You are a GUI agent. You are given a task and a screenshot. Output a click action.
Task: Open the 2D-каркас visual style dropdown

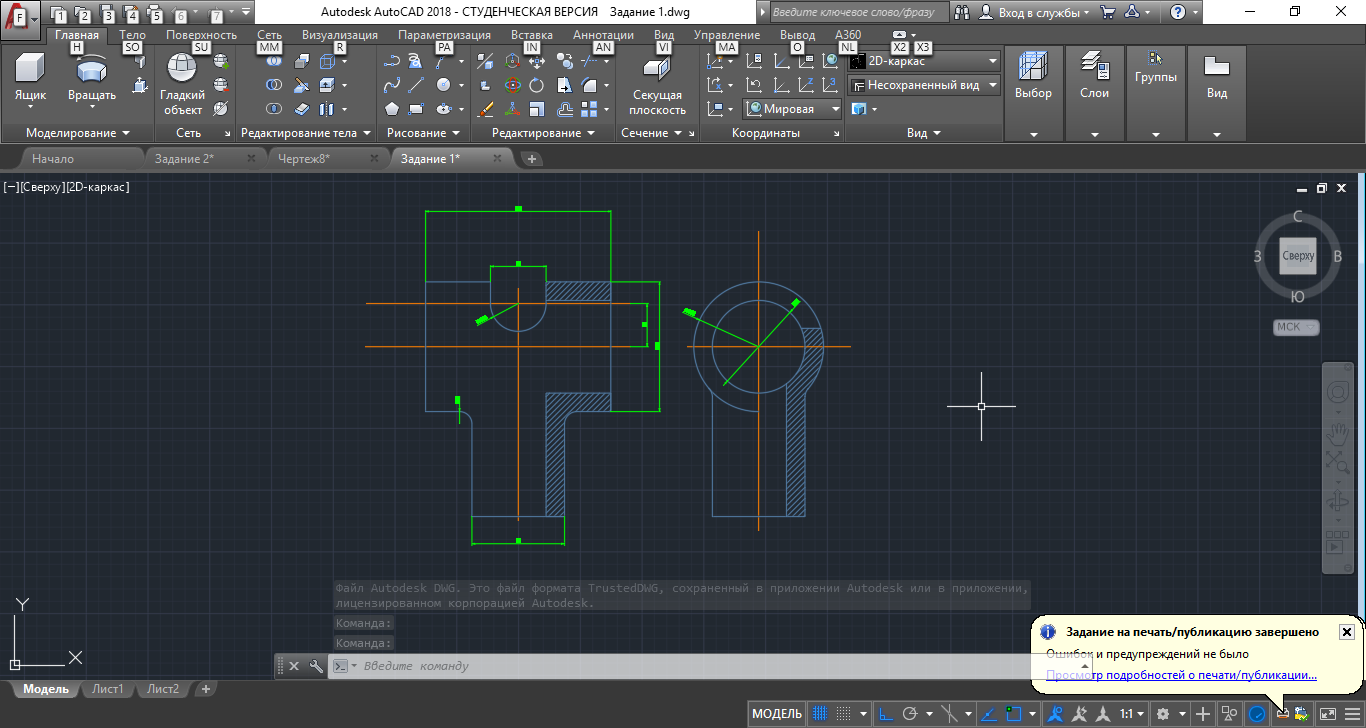(993, 61)
